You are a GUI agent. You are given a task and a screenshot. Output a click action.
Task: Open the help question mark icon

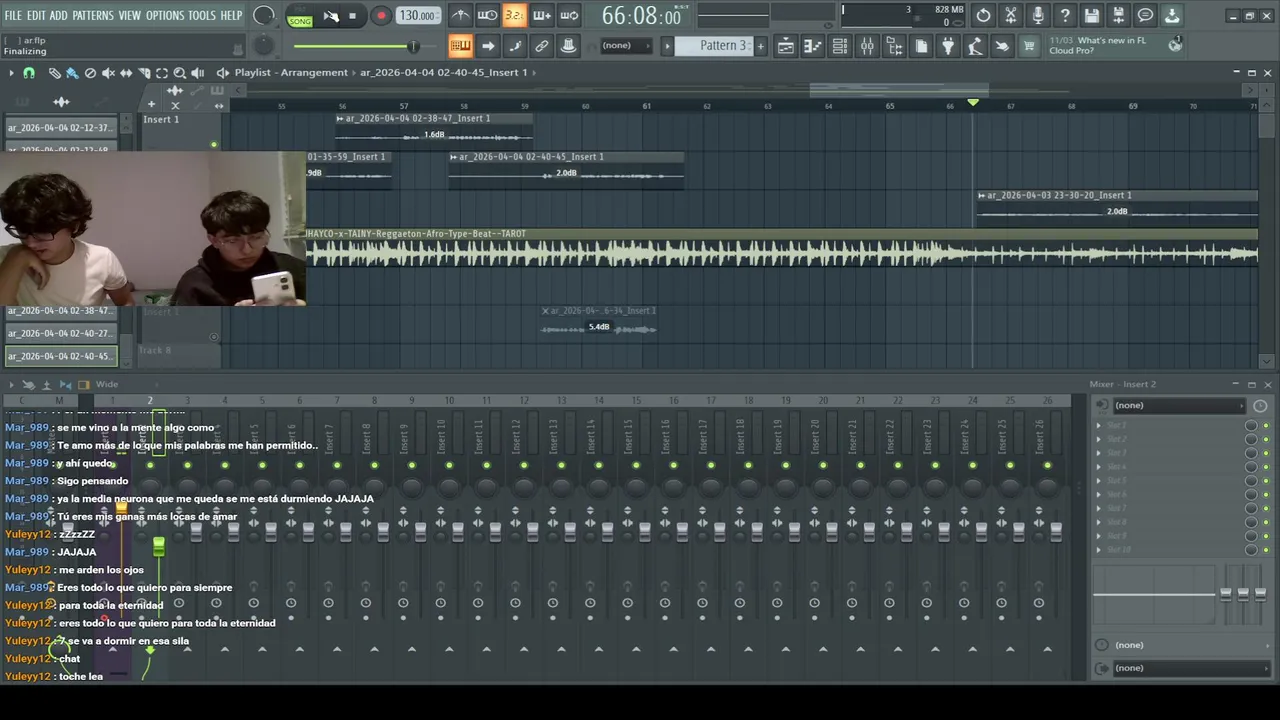1065,15
